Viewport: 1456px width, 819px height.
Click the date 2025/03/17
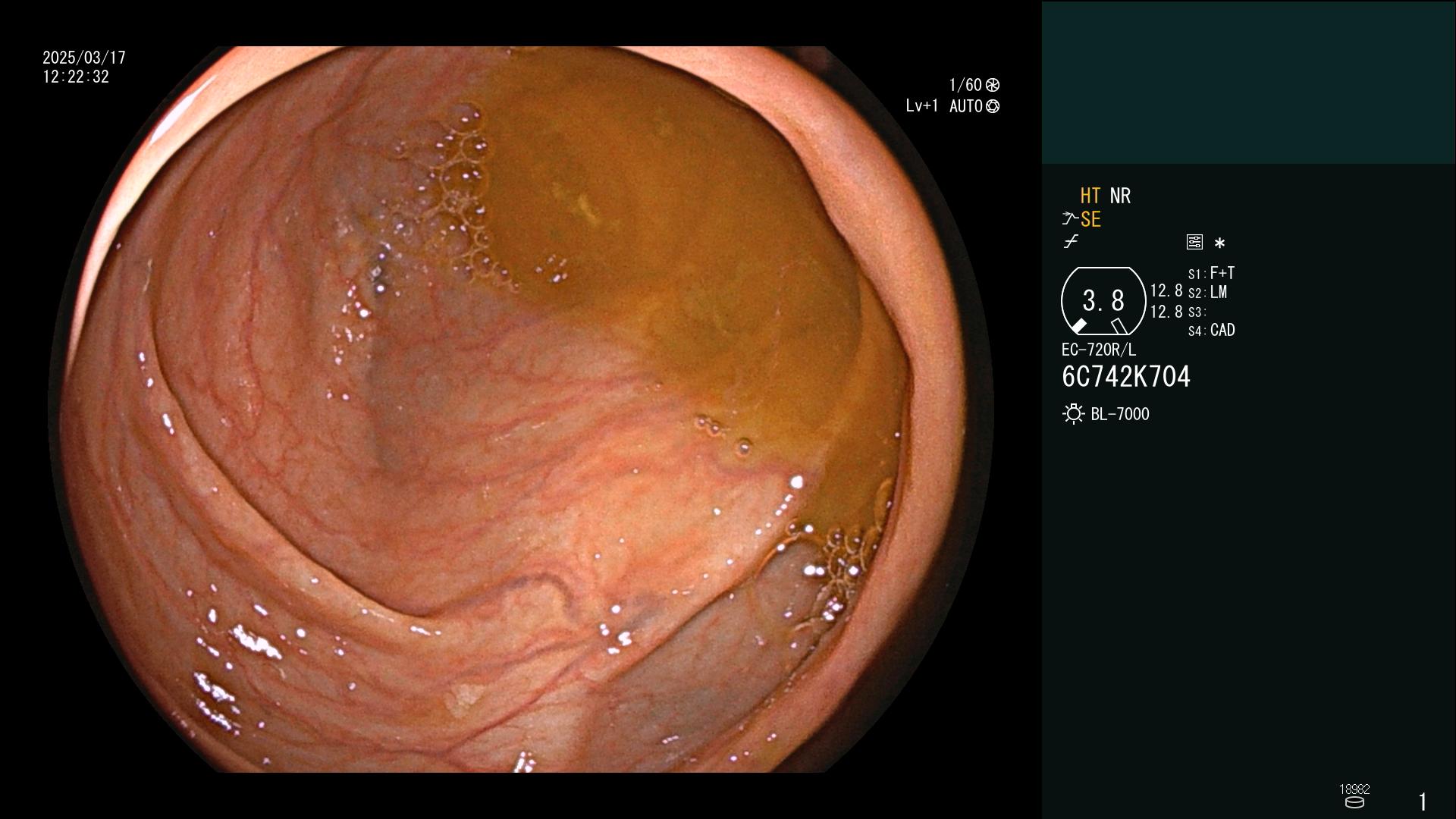[x=84, y=58]
